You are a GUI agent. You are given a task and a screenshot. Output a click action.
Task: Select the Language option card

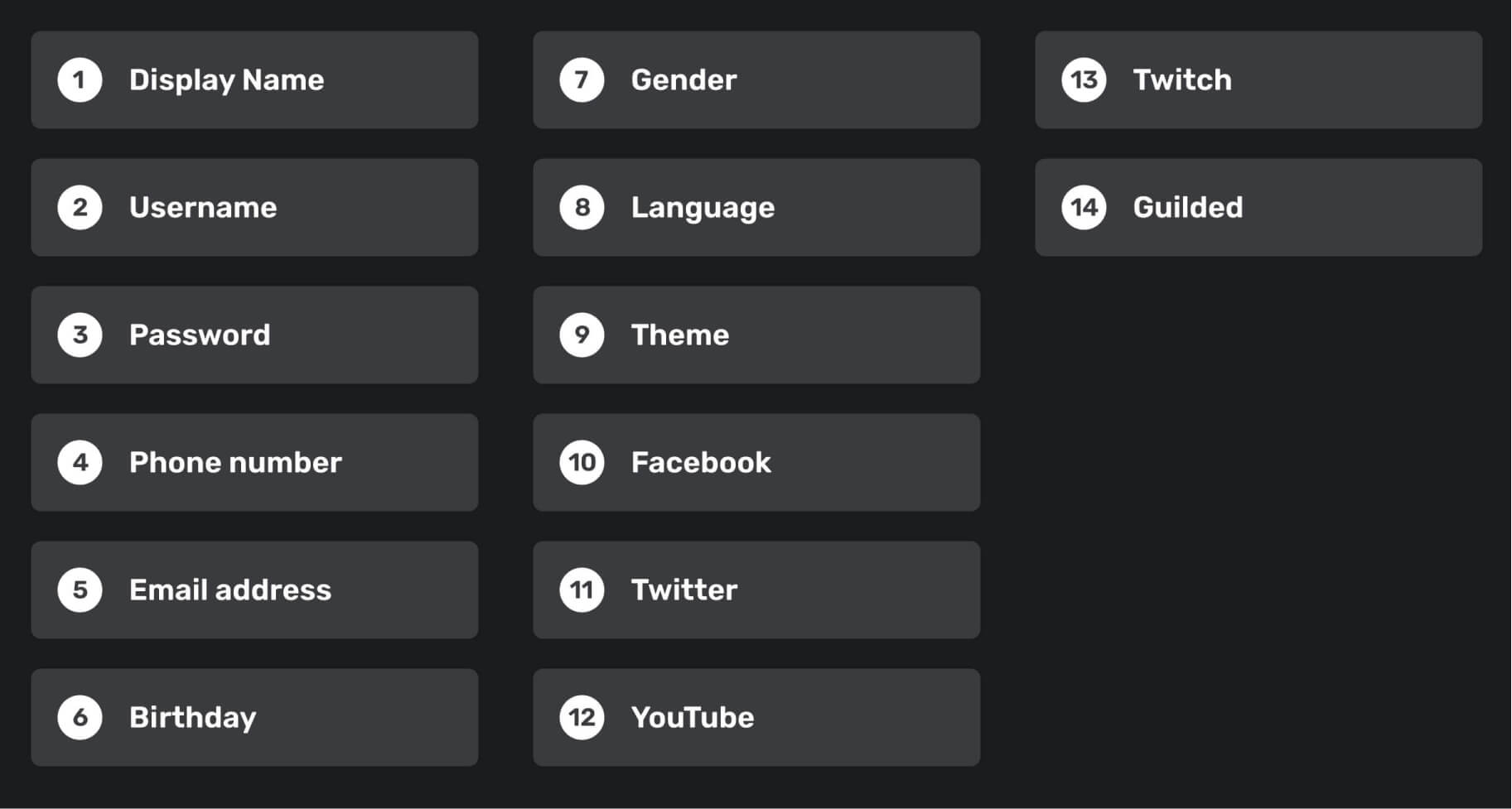(756, 208)
